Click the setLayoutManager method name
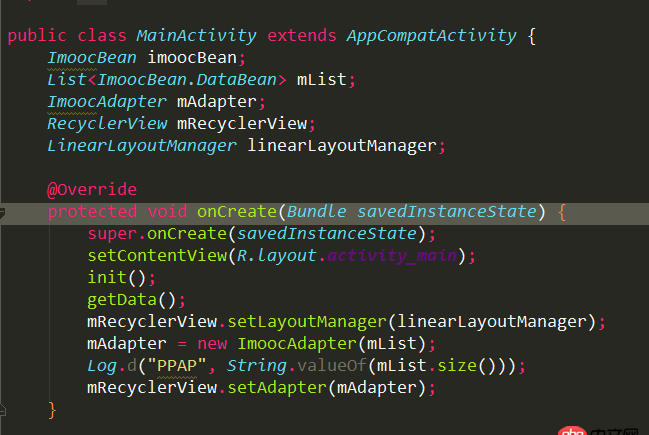The width and height of the screenshot is (649, 435). coord(307,322)
